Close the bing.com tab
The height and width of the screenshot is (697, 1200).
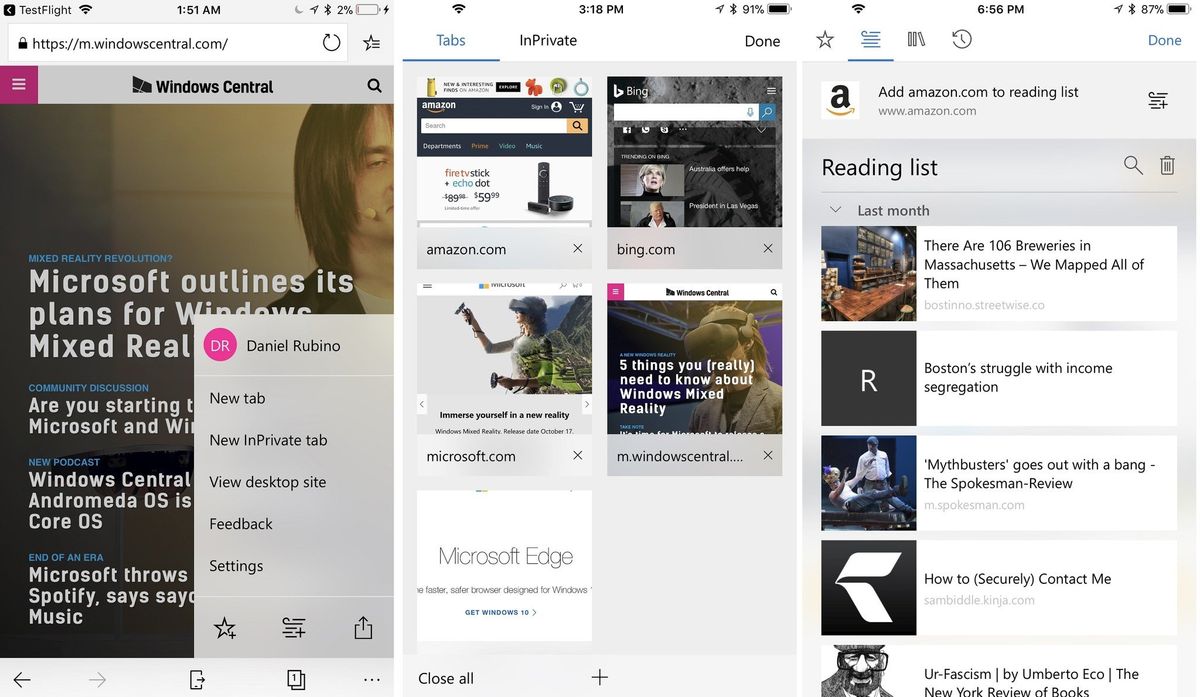click(x=767, y=248)
